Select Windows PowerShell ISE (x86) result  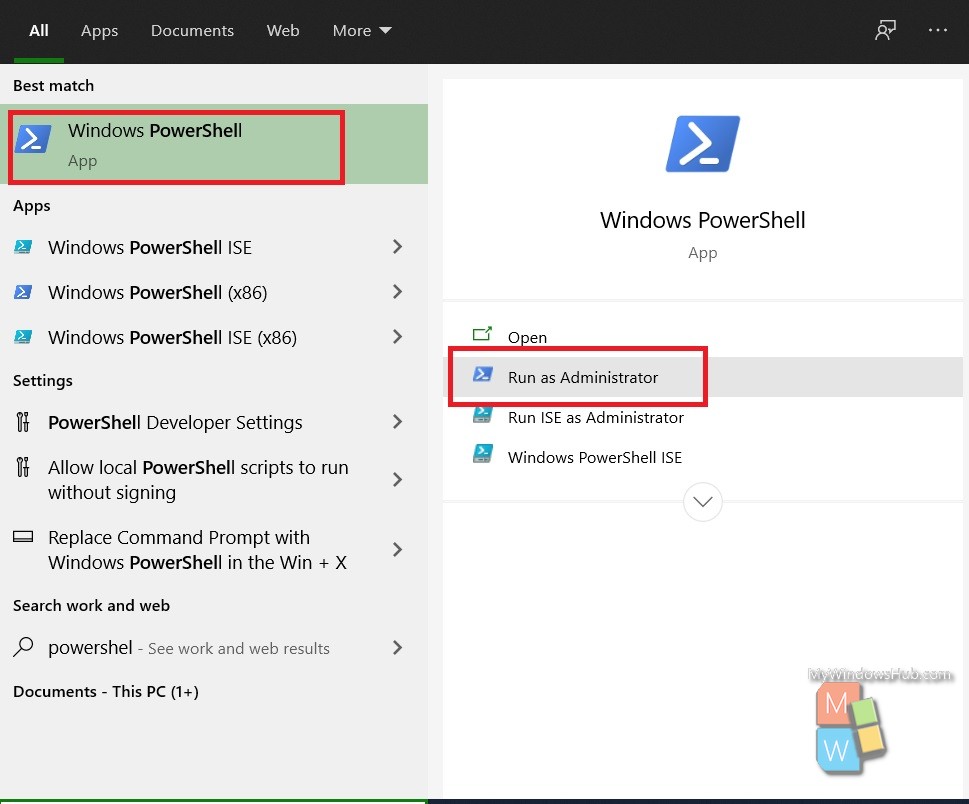coord(214,337)
